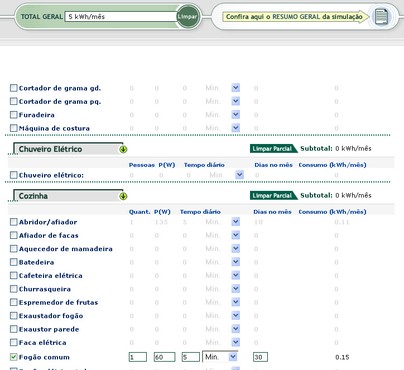404x370 pixels.
Task: Open time unit dropdown for Faca elétrica
Action: [x=236, y=342]
